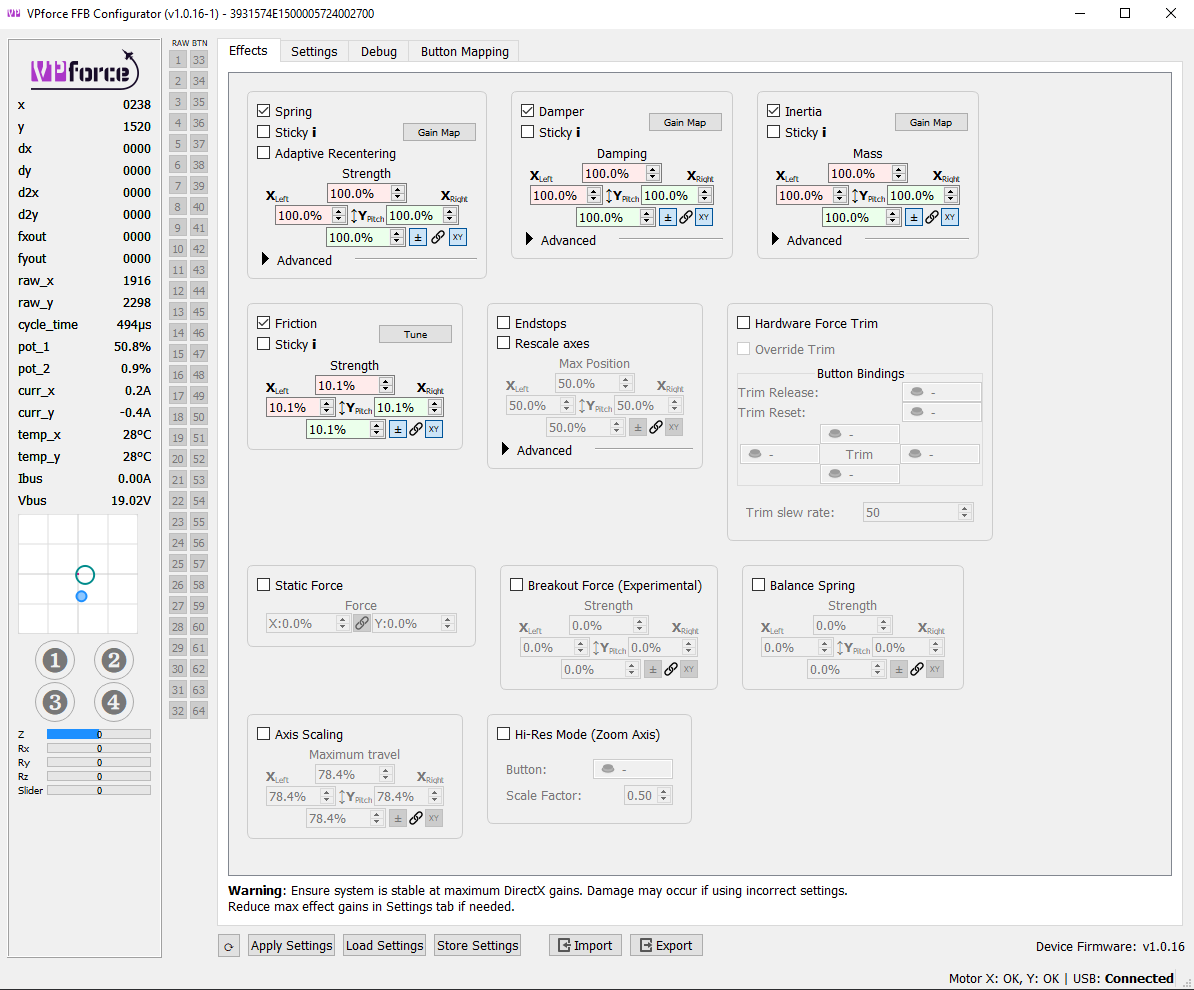The image size is (1194, 990).
Task: Click Apply Settings button
Action: point(292,946)
